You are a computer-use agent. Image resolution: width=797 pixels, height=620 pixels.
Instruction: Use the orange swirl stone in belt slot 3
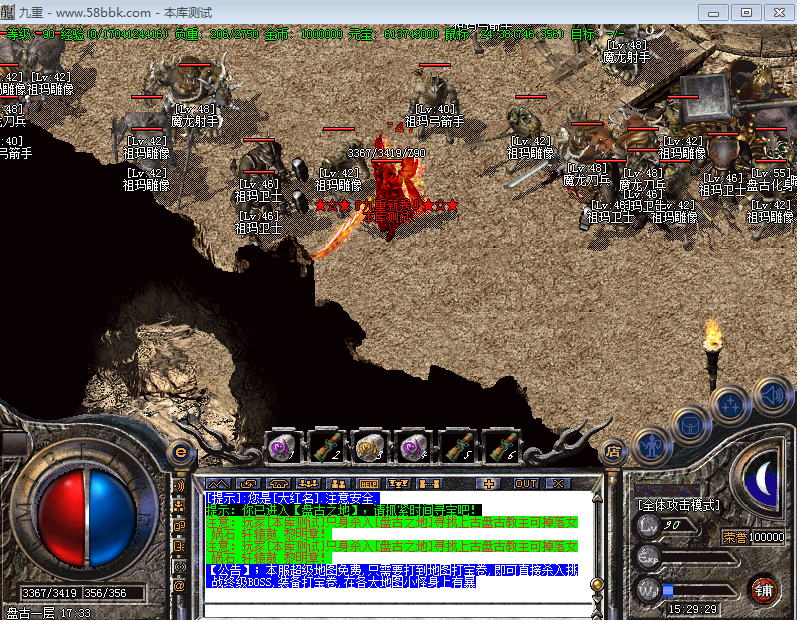click(x=370, y=448)
